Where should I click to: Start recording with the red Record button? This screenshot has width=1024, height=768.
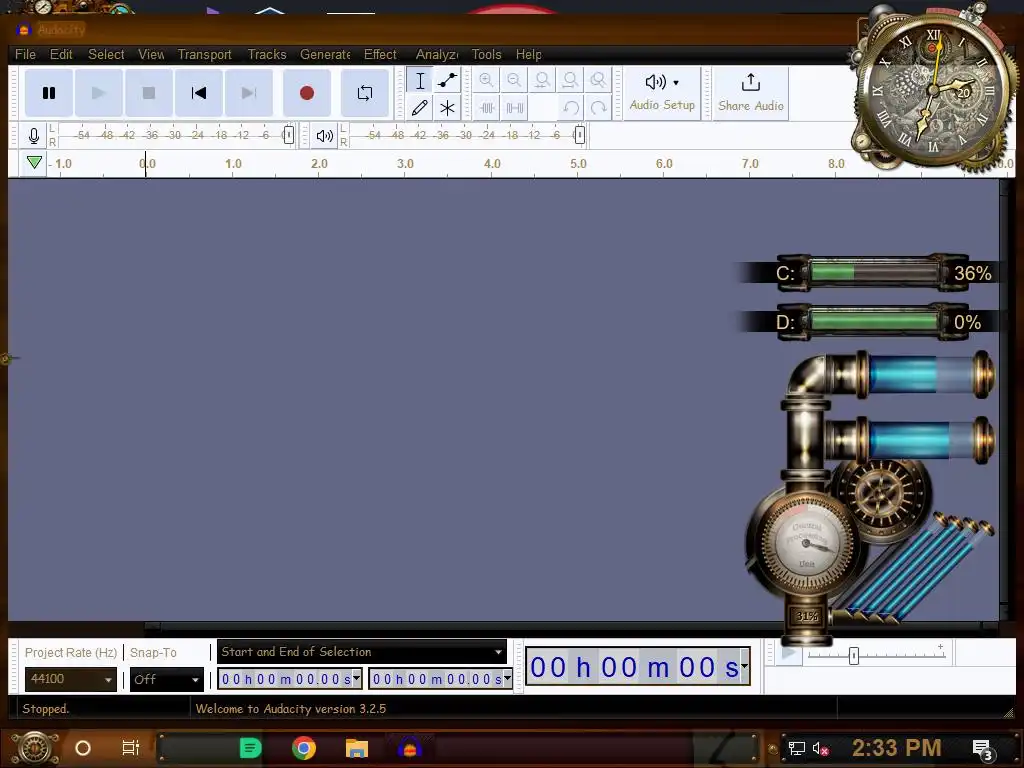(306, 93)
